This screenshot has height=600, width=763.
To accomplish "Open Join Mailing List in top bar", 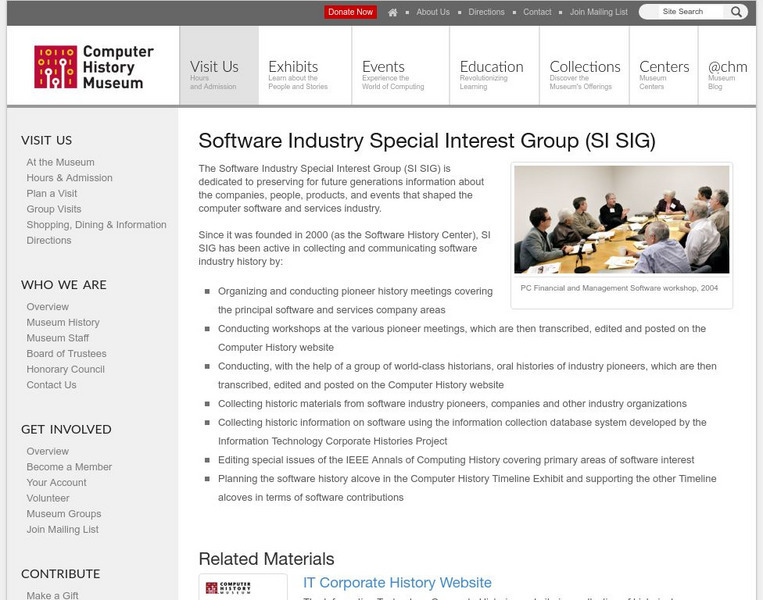I will pos(599,12).
